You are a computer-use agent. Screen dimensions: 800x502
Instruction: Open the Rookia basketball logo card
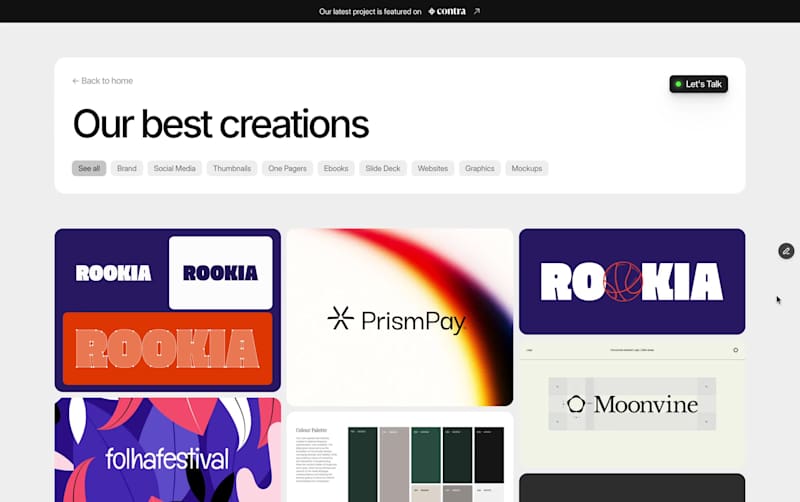click(x=632, y=282)
